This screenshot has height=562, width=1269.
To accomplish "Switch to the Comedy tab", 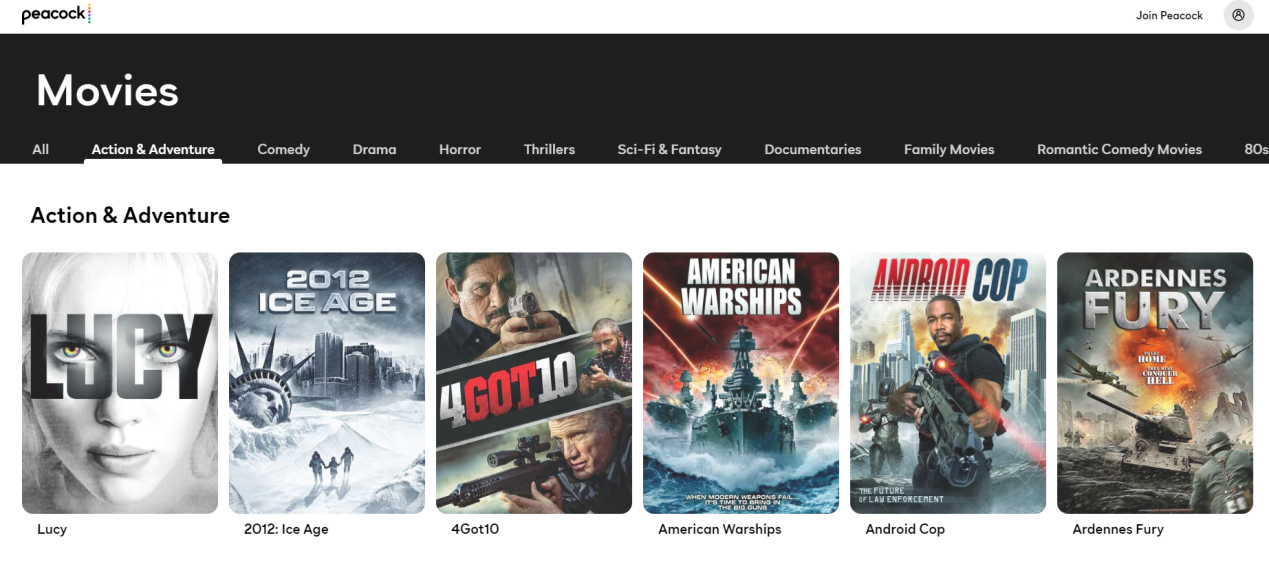I will (x=283, y=149).
